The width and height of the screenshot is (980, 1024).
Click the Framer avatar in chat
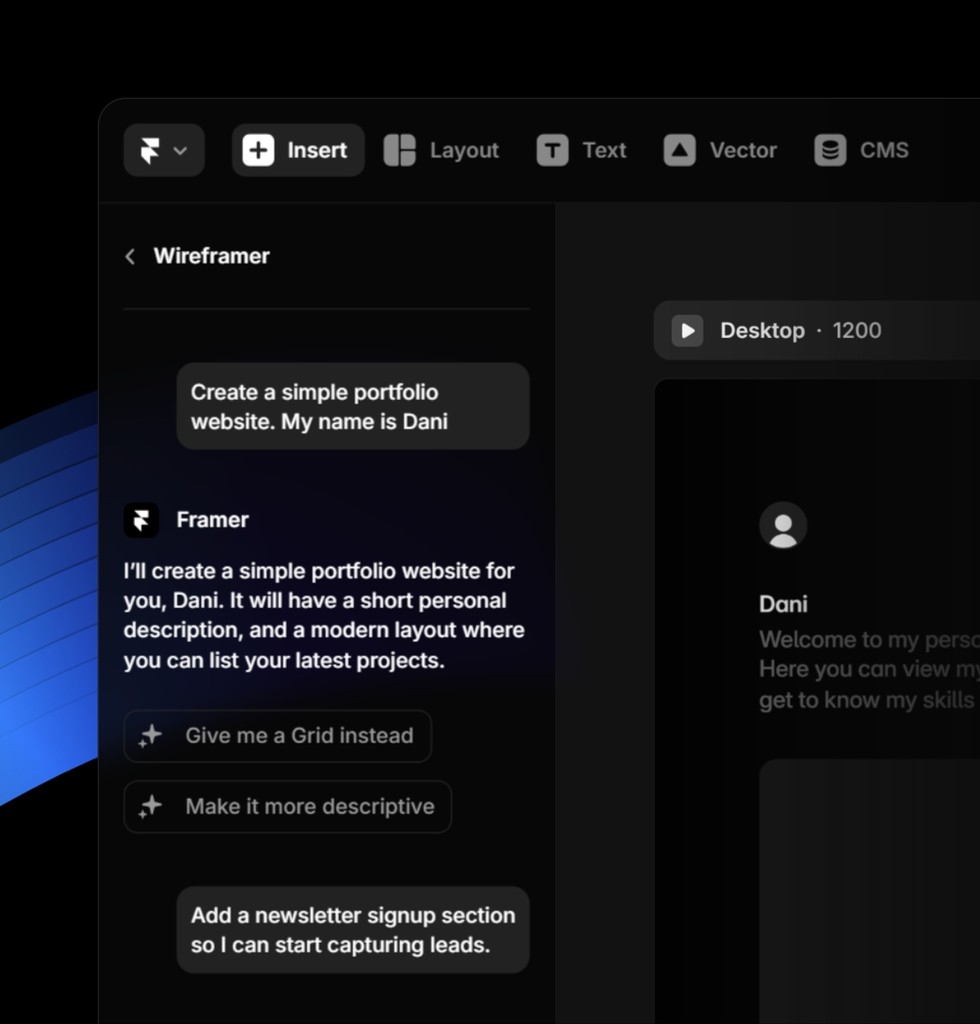[x=141, y=520]
